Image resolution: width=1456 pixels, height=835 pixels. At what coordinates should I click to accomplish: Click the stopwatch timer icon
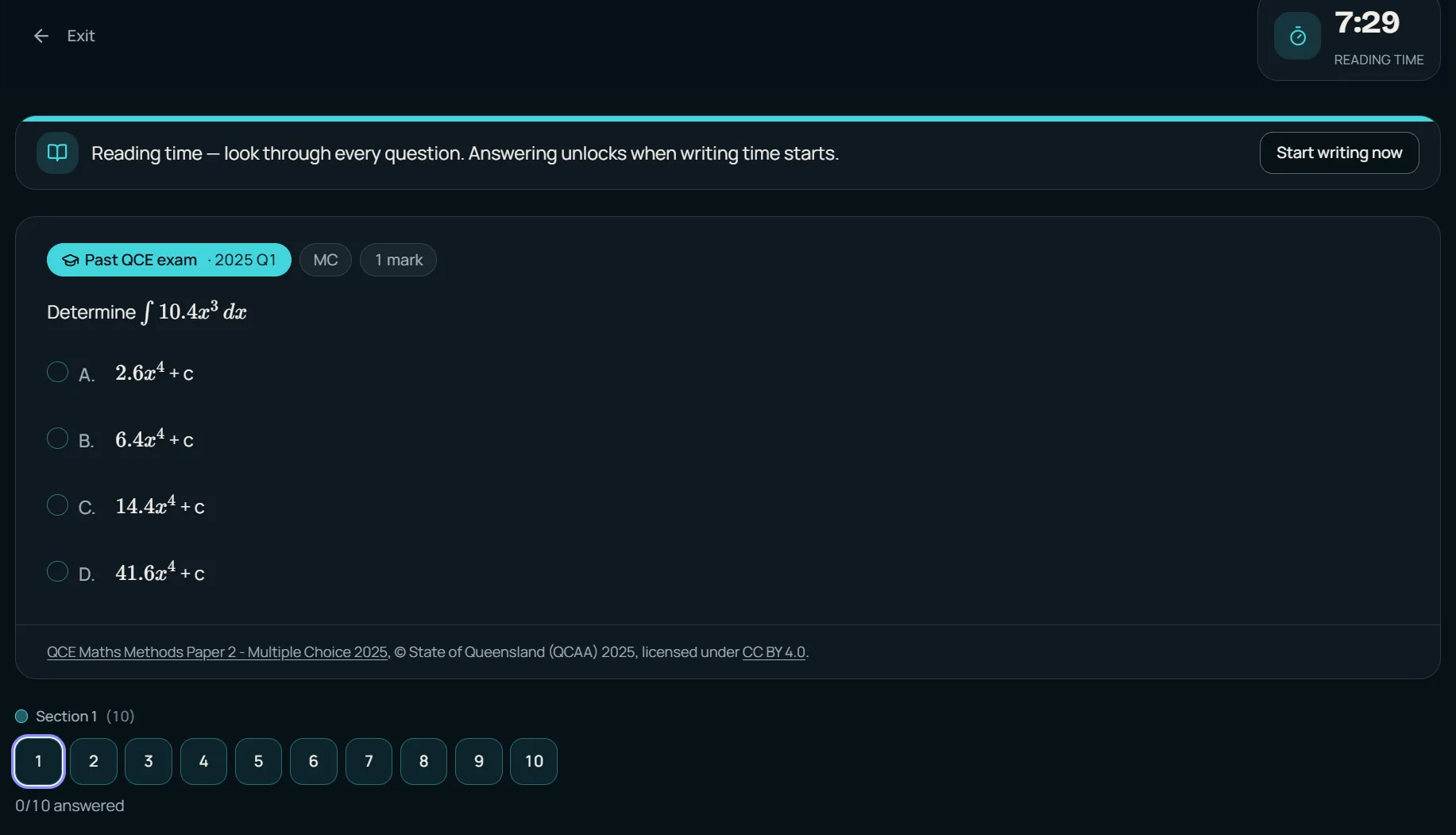[x=1297, y=36]
